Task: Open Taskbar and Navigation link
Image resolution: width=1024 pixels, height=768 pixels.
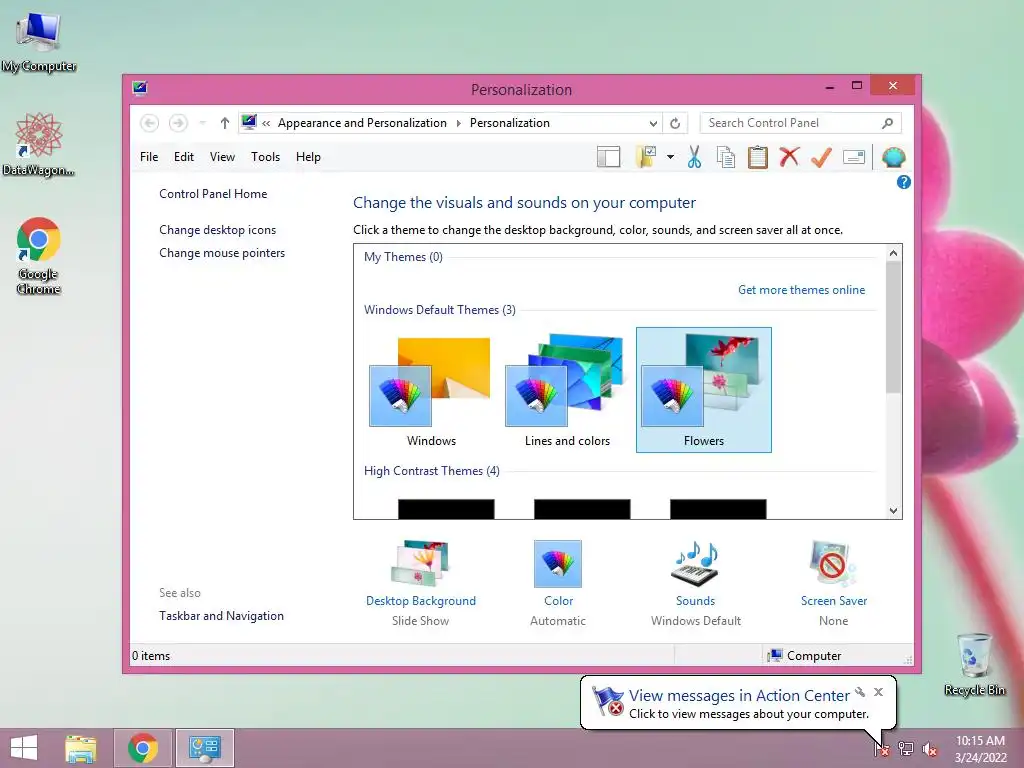Action: (221, 616)
